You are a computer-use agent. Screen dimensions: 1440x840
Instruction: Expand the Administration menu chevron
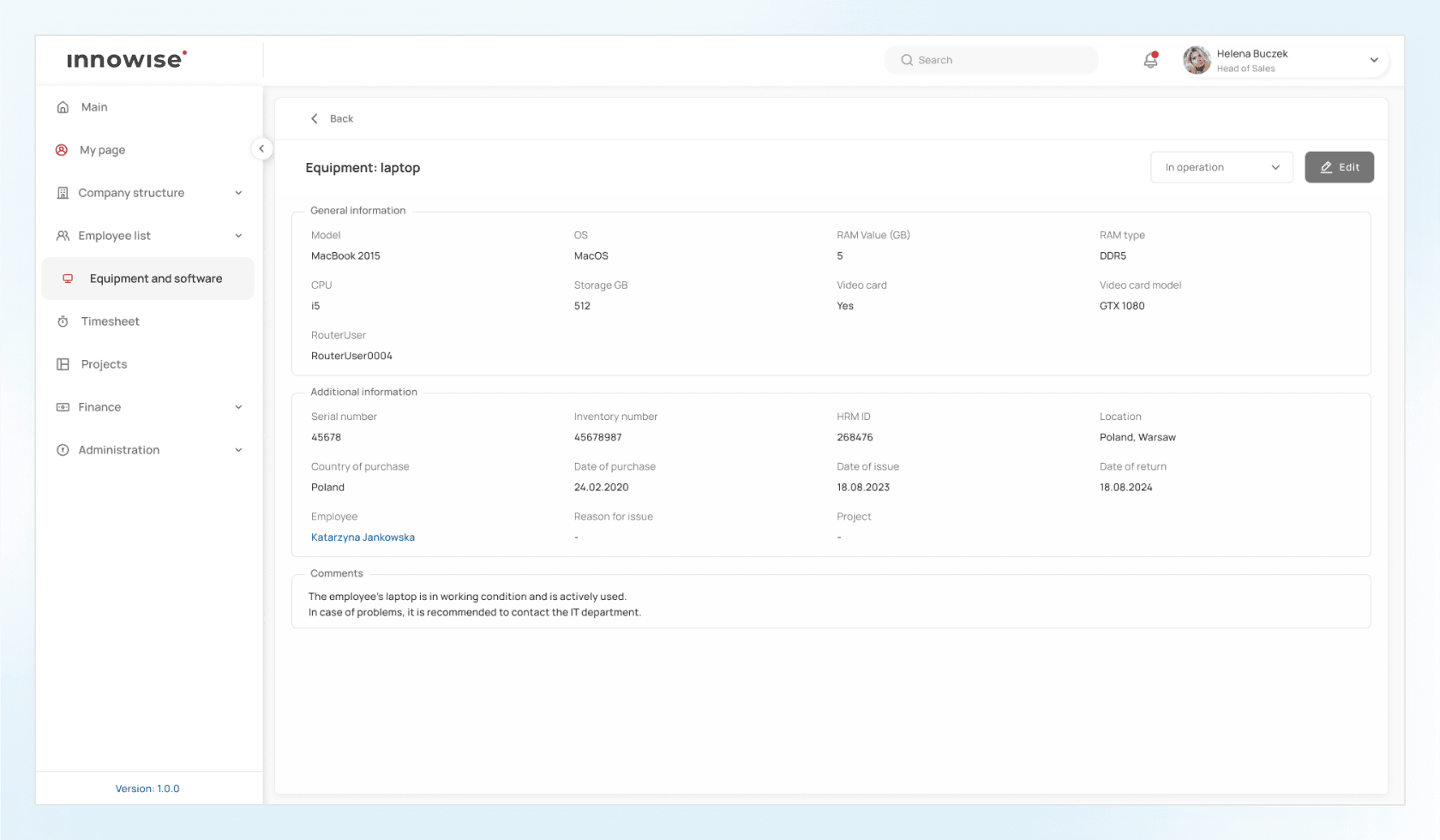click(238, 450)
